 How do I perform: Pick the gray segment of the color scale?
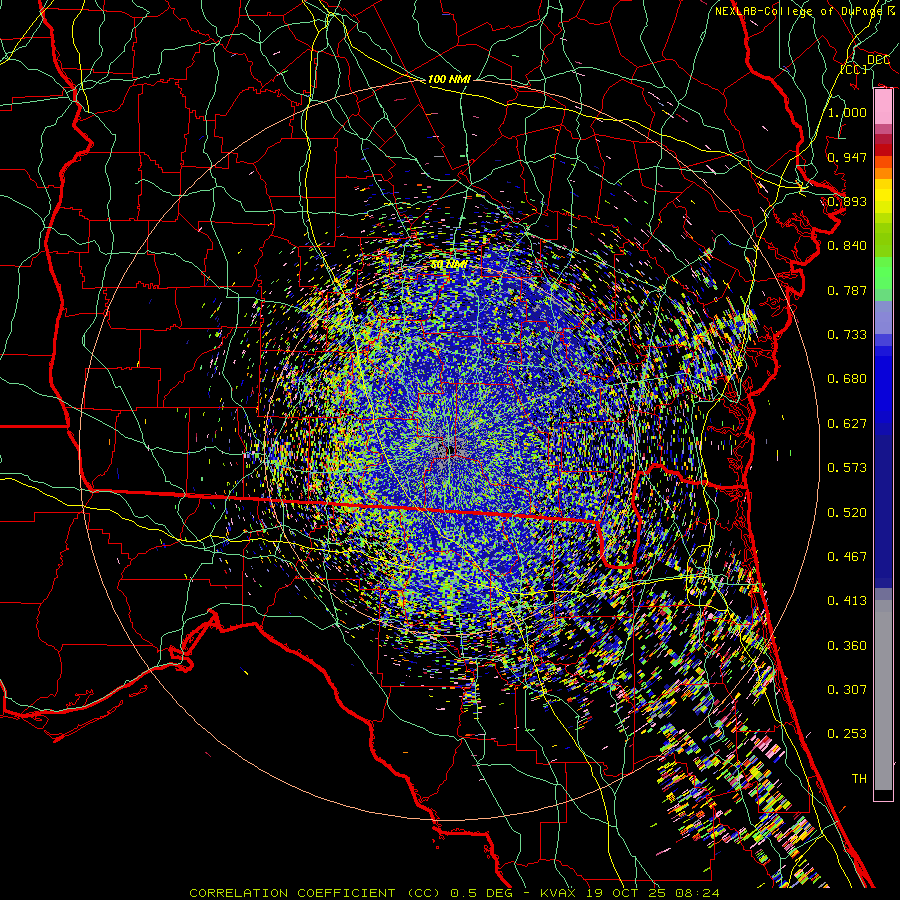point(883,695)
